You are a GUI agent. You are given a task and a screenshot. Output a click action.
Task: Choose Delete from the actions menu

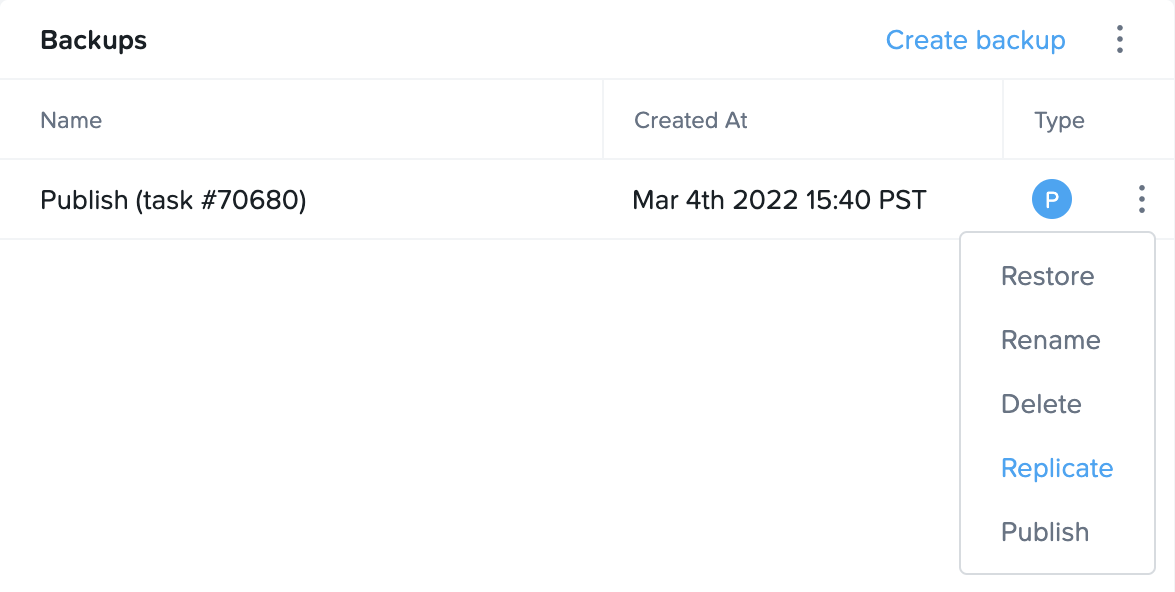point(1041,404)
